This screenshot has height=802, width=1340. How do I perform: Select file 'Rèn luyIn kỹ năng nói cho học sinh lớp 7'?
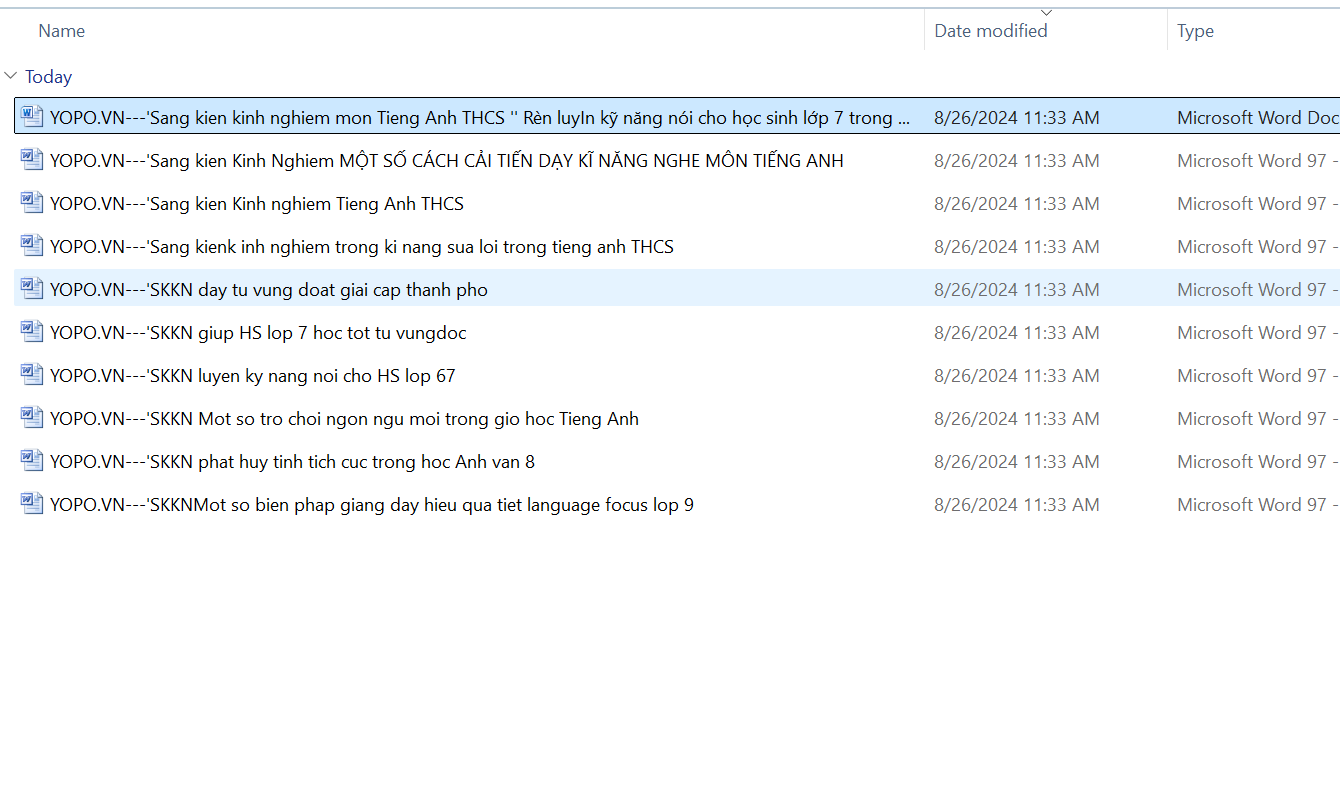tap(480, 118)
